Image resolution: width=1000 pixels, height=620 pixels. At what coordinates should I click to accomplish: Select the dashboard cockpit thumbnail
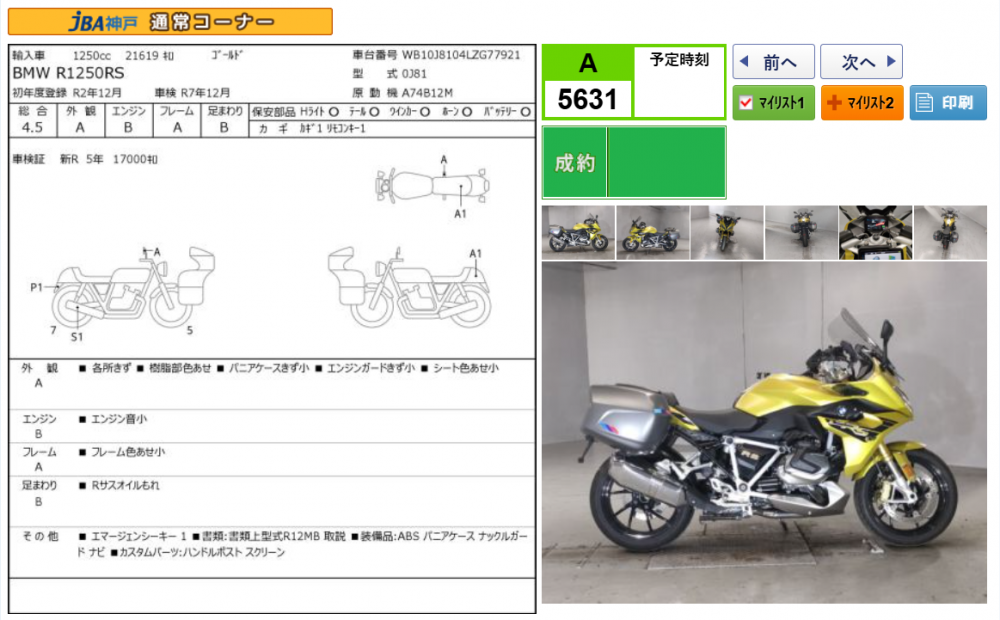875,233
